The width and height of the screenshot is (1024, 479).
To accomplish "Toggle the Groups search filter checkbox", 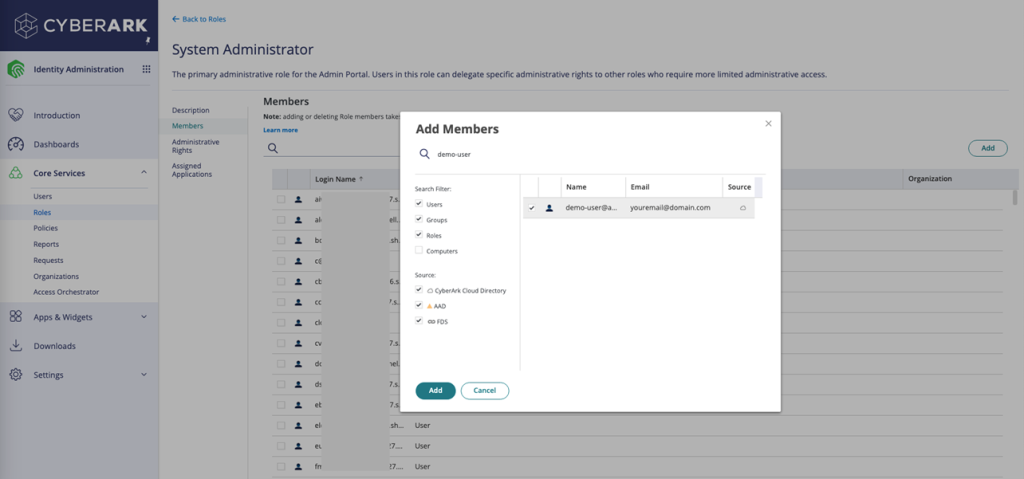I will (419, 220).
